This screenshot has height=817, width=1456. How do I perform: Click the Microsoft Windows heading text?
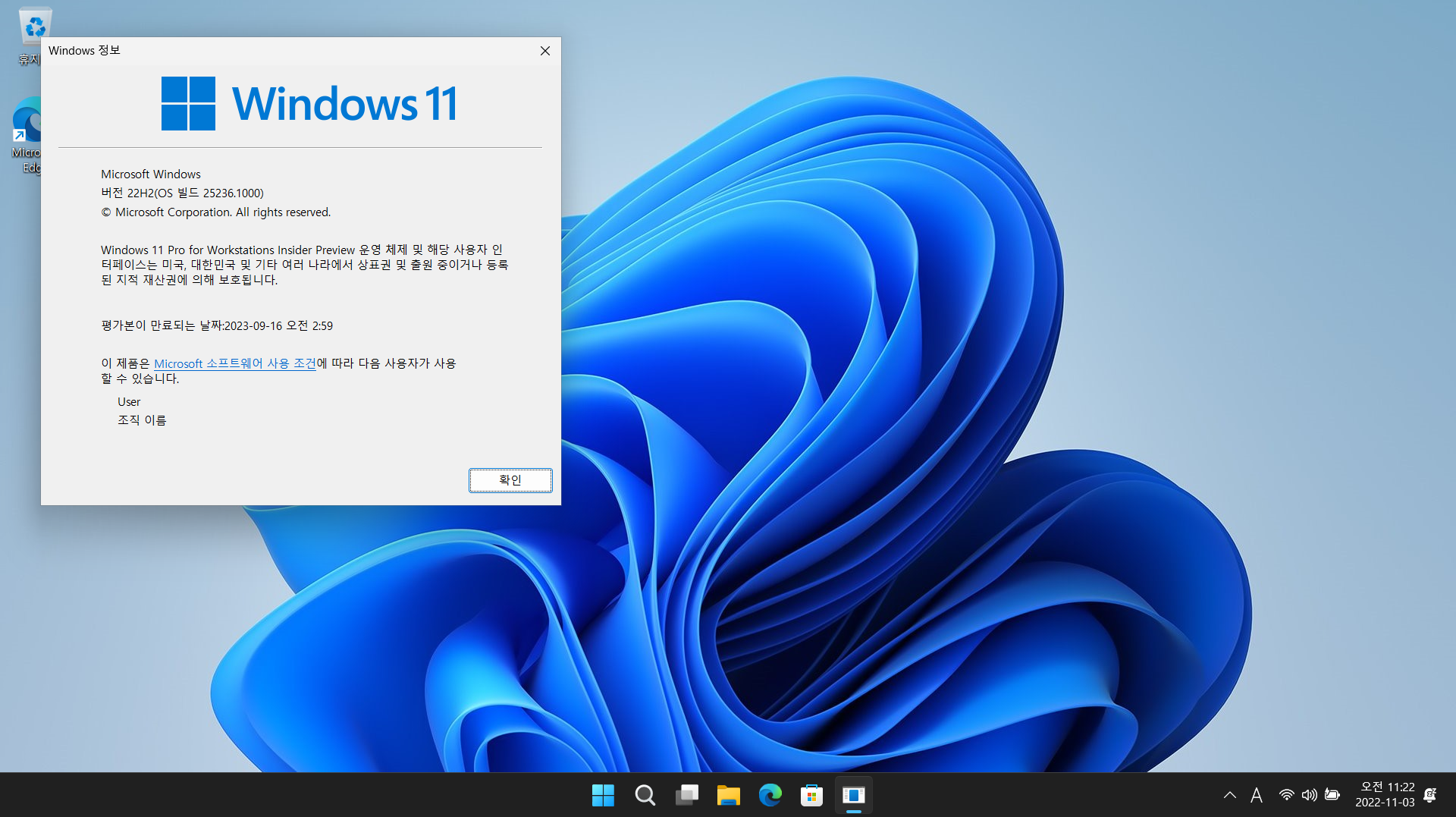pos(151,174)
